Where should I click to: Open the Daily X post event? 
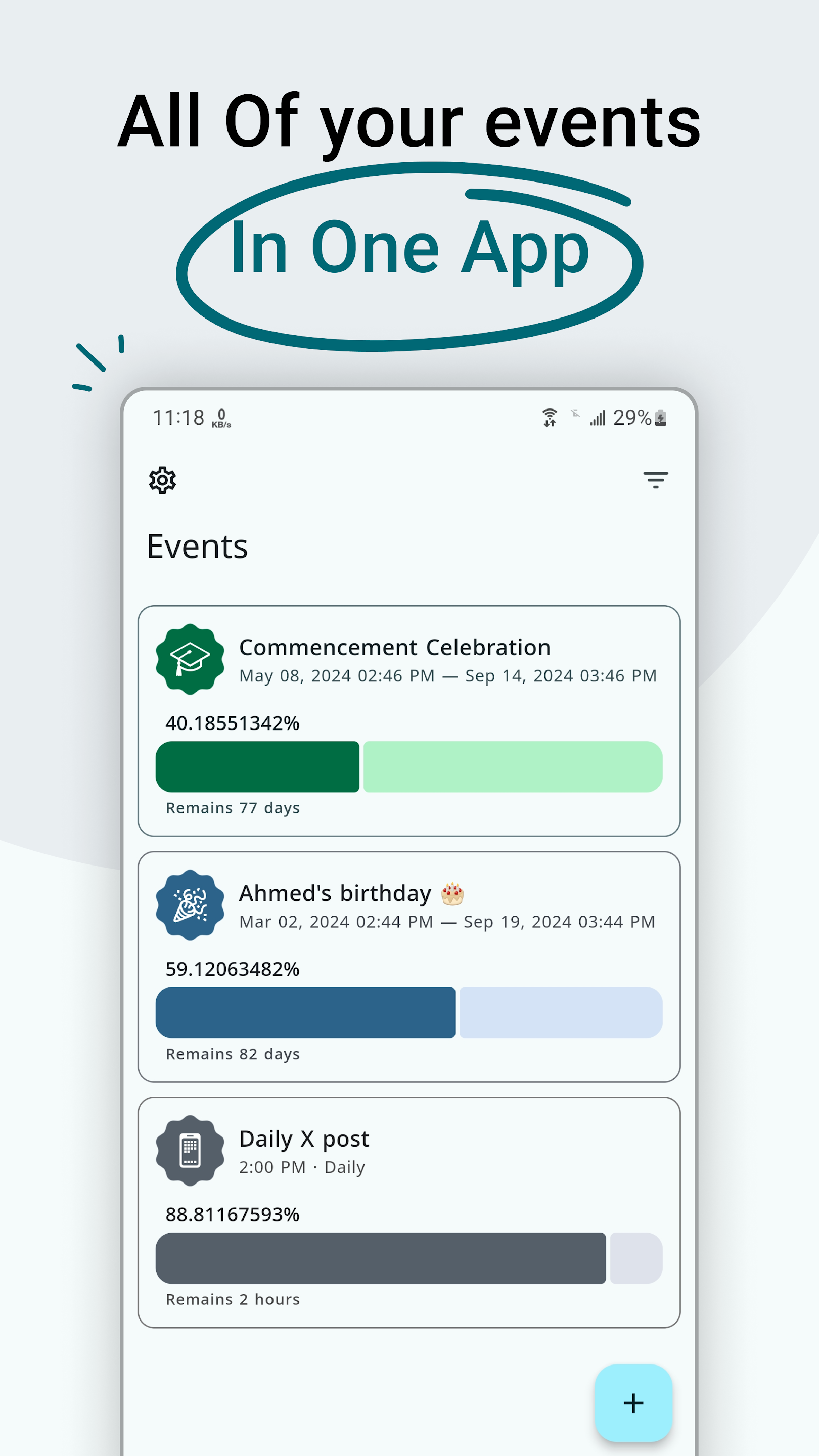coord(304,1139)
